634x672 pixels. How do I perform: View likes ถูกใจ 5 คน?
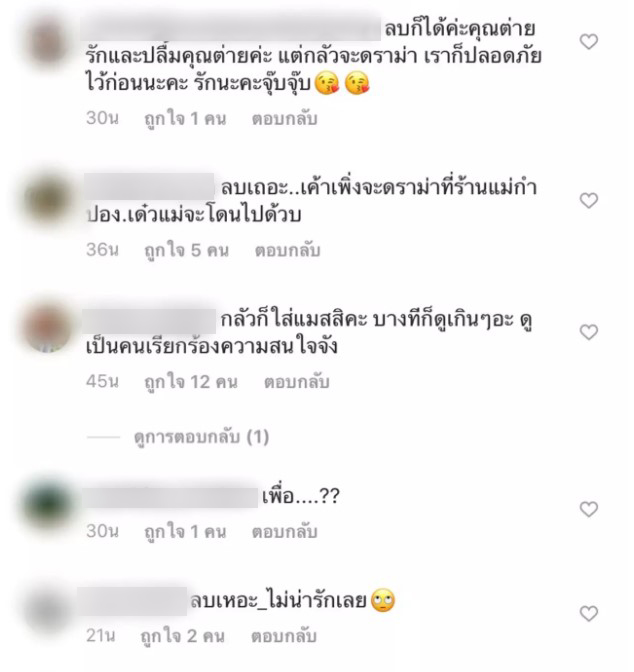click(x=186, y=250)
